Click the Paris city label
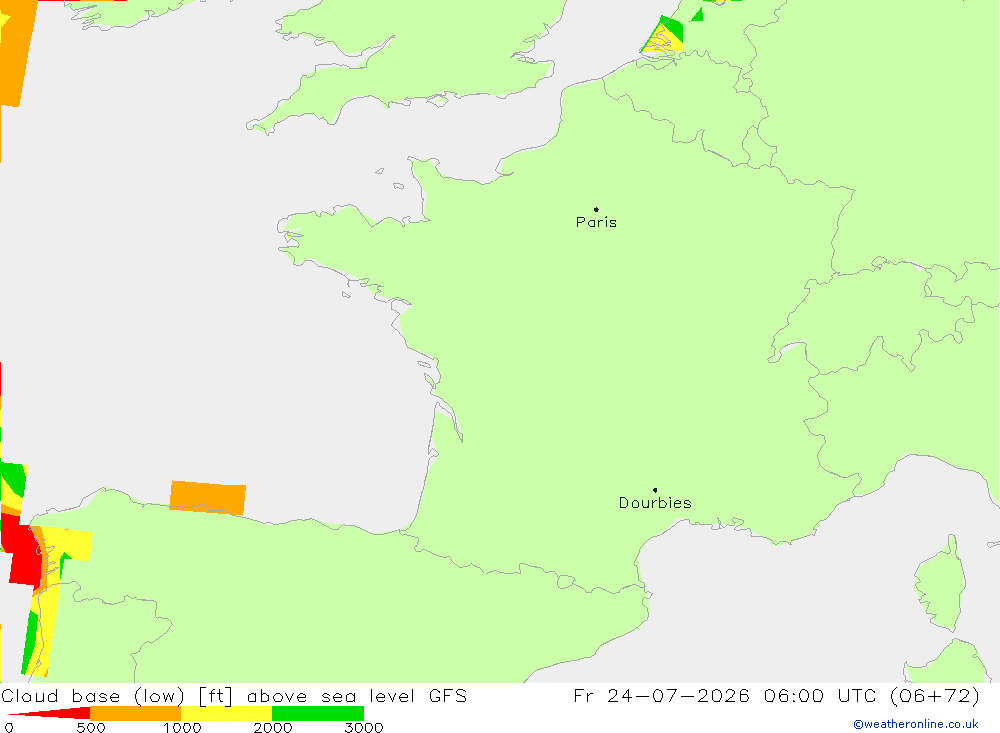The image size is (1000, 733). (596, 222)
